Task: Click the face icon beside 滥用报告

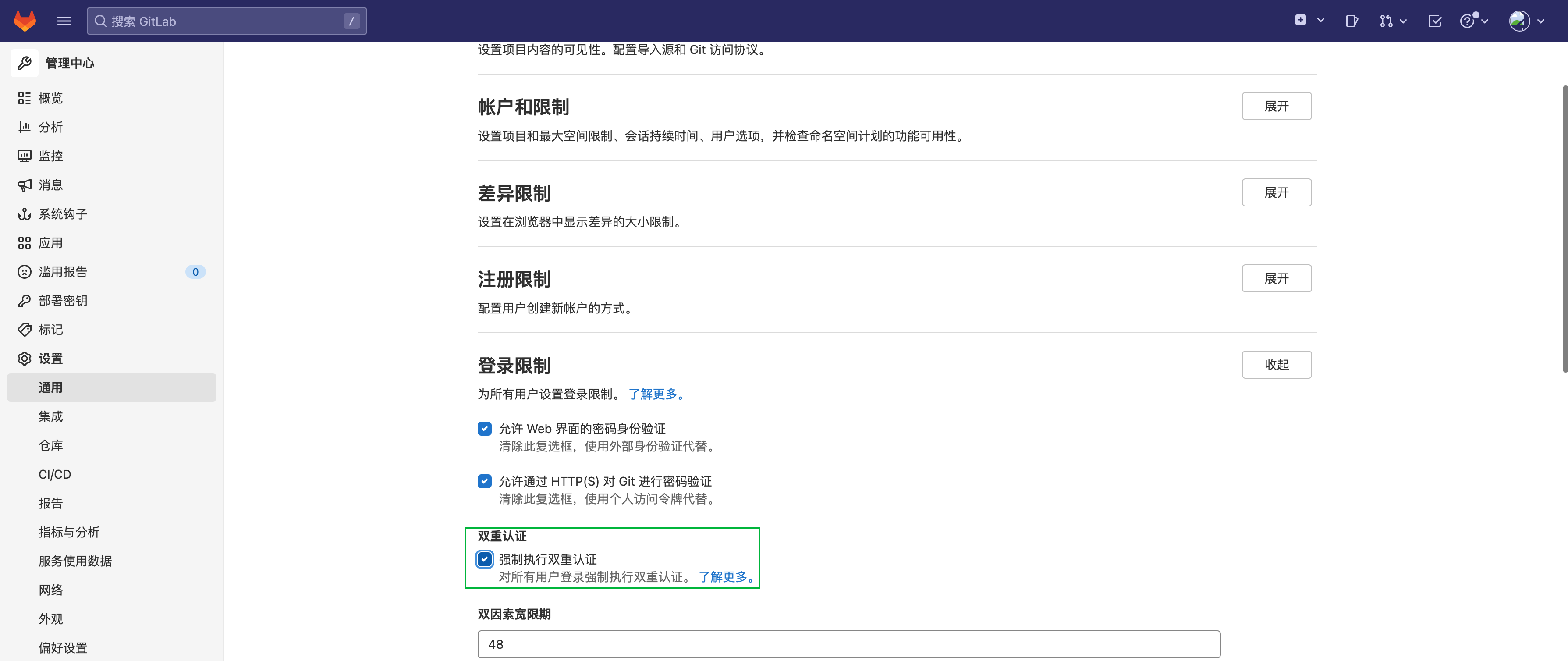Action: pos(25,271)
